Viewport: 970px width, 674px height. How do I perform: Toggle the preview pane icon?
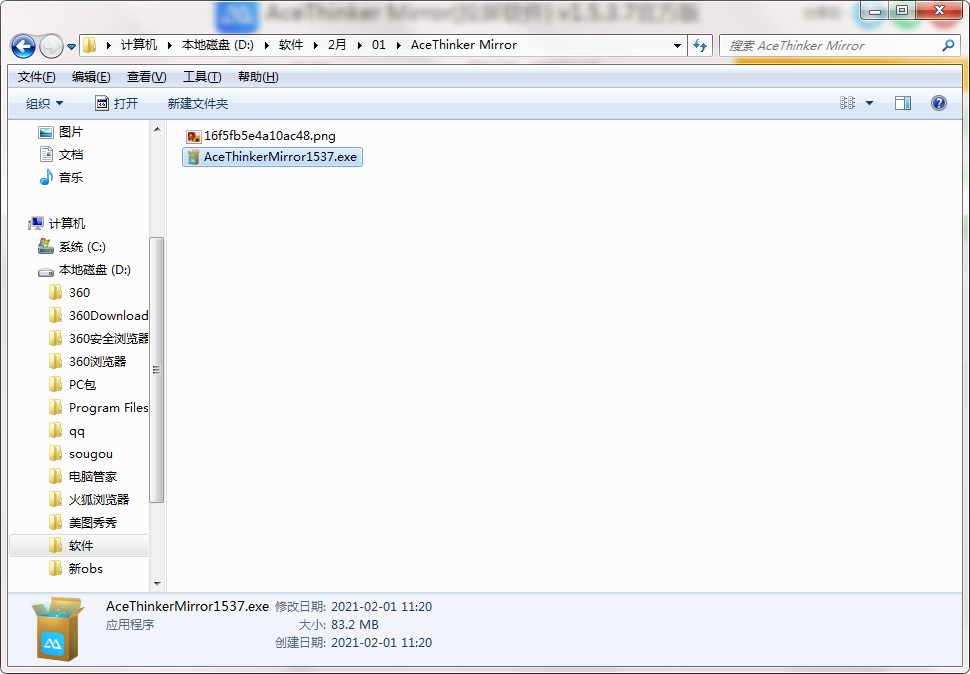point(903,103)
